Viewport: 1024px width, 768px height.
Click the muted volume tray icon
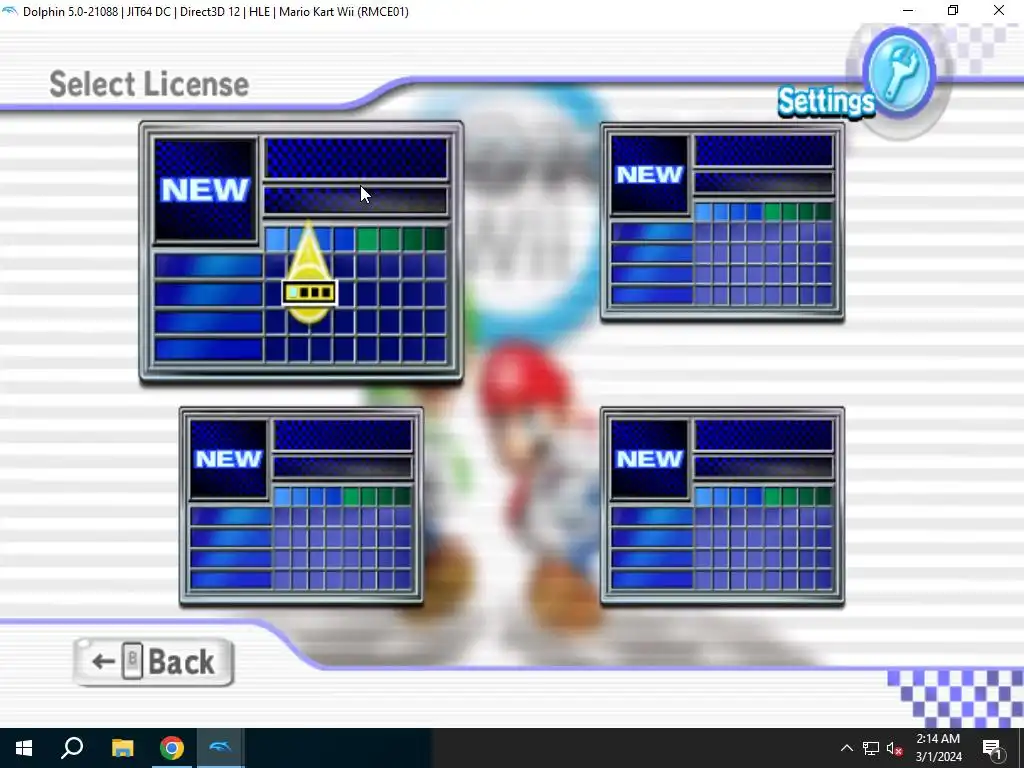coord(894,748)
